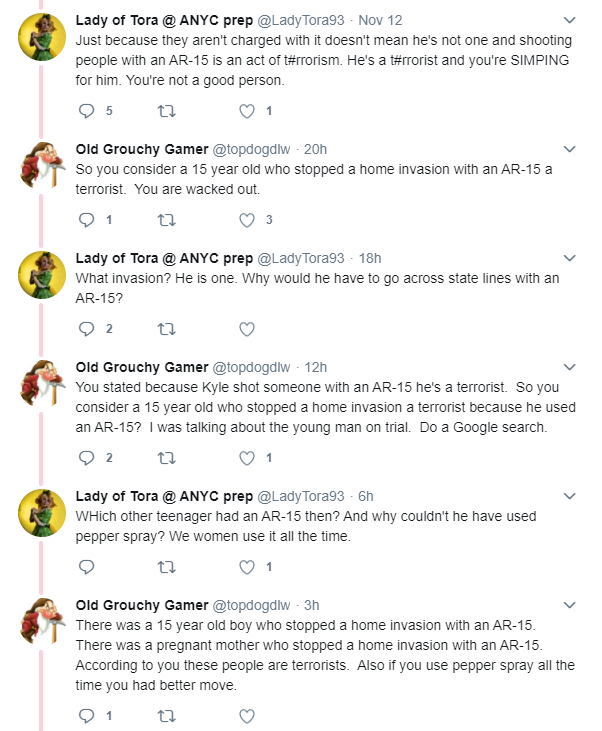Viewport: 602px width, 731px height.
Task: Reply to the 20h Old Grouchy Gamer tweet
Action: pos(87,220)
